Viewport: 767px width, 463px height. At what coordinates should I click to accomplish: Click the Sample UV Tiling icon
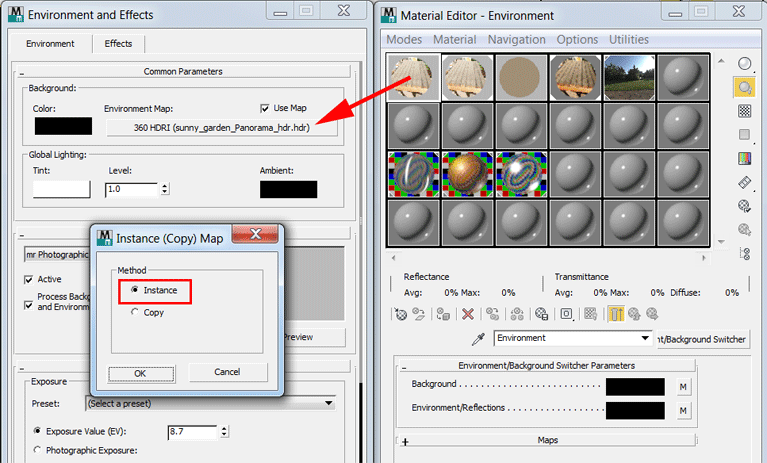(744, 134)
